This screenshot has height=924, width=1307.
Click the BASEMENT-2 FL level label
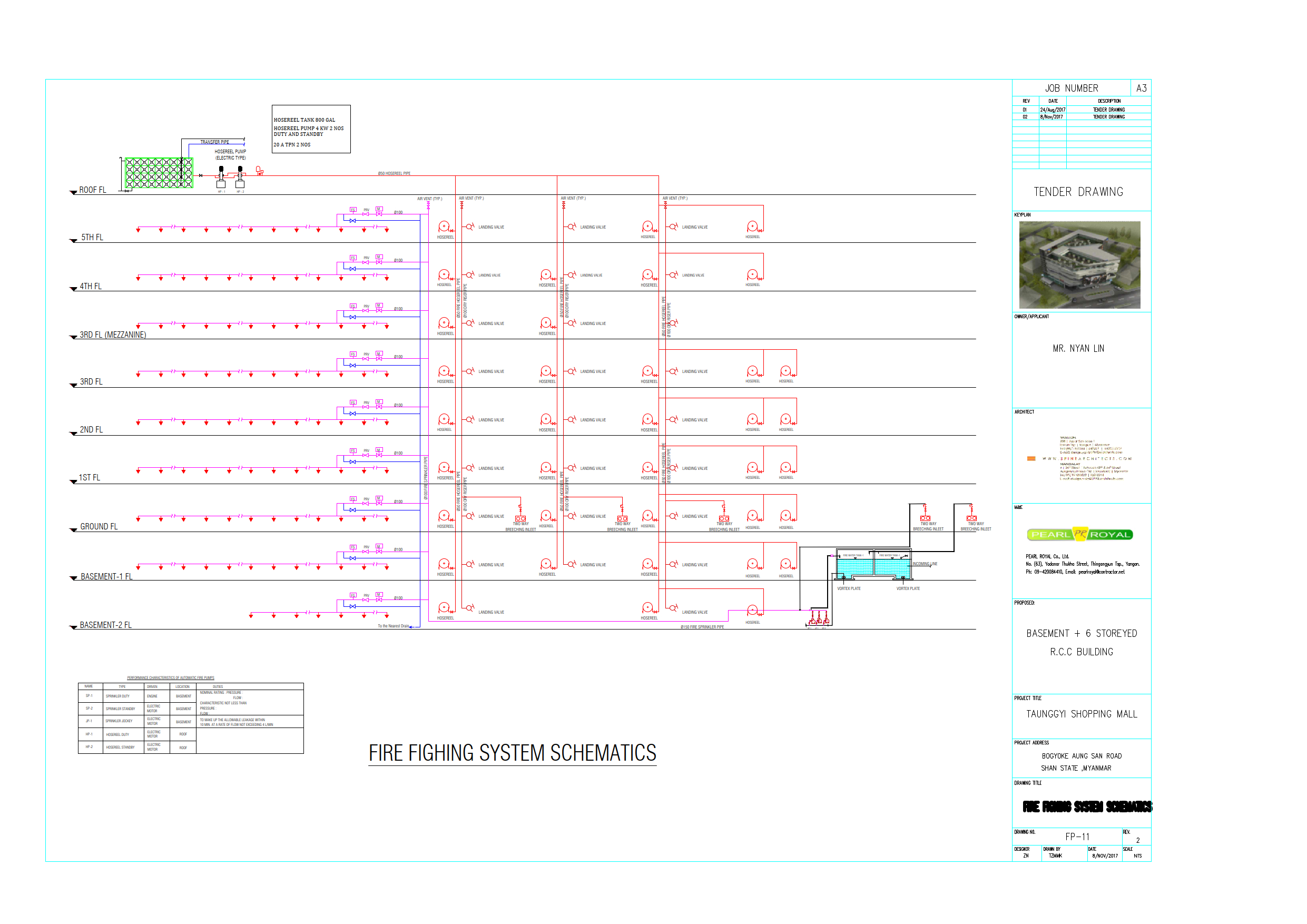click(x=106, y=625)
